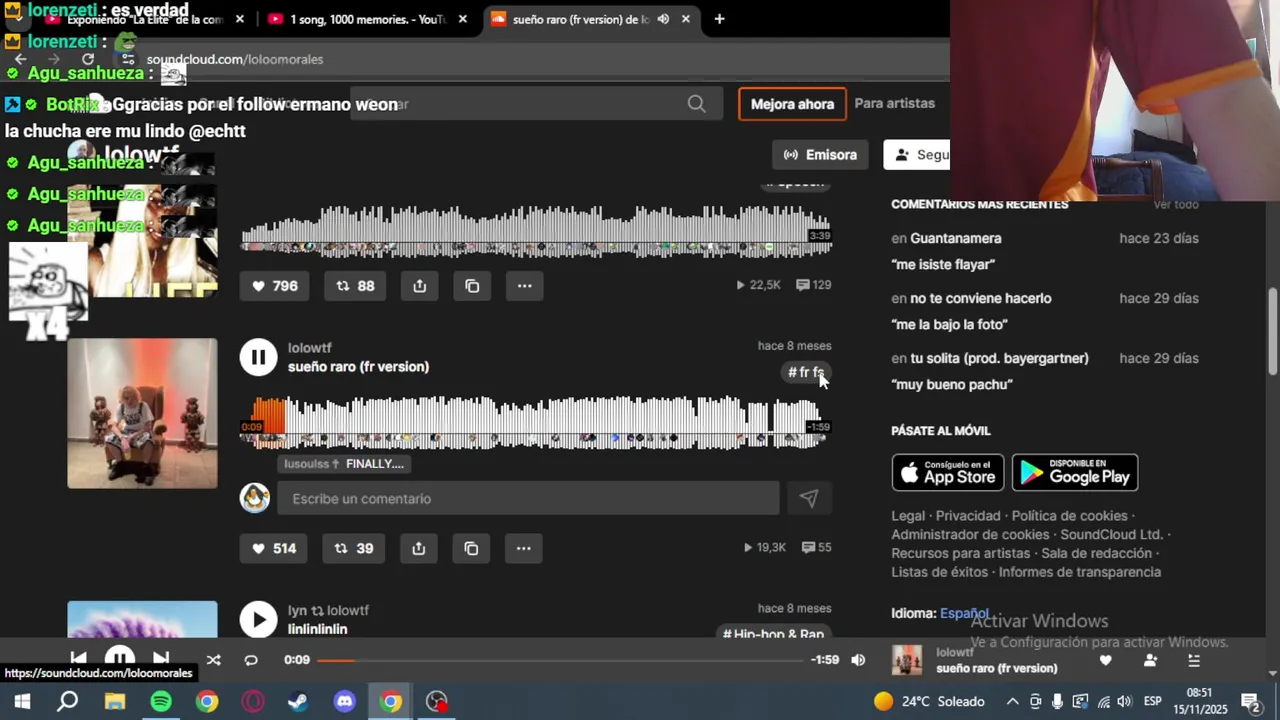Open the 'Informes de transparencia' link
The image size is (1280, 720).
[1079, 572]
